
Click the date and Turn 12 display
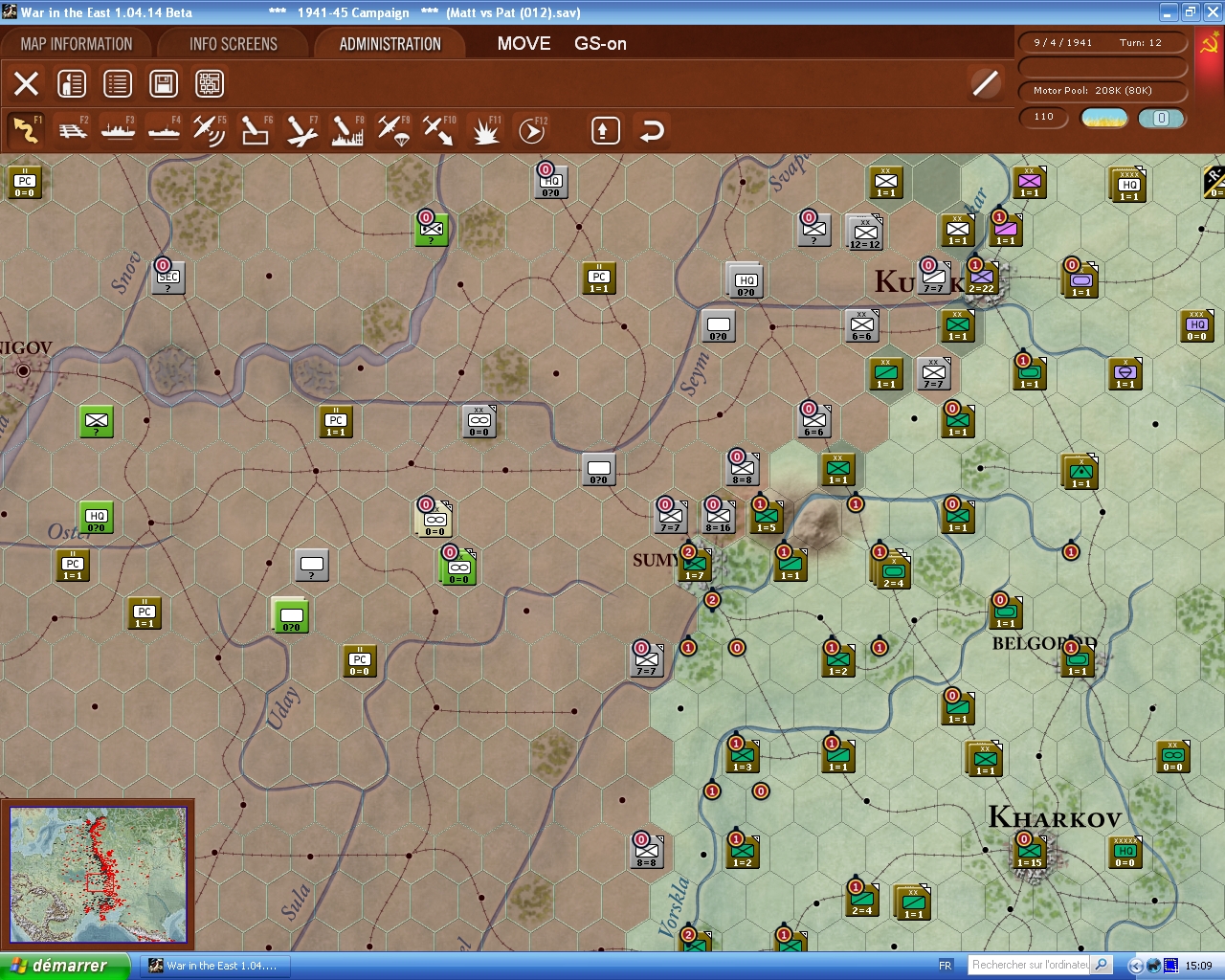click(x=1102, y=43)
